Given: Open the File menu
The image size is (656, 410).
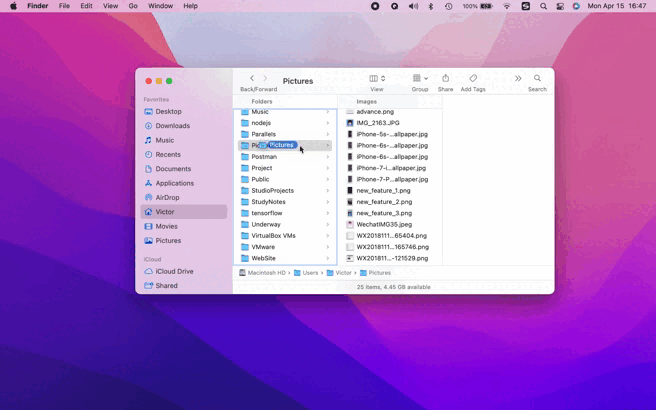Looking at the screenshot, I should coord(64,6).
